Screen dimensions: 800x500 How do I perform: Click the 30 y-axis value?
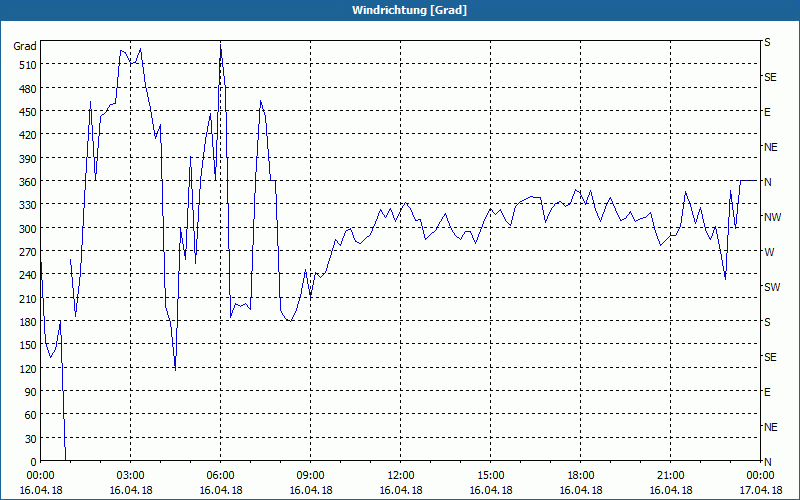(x=31, y=439)
